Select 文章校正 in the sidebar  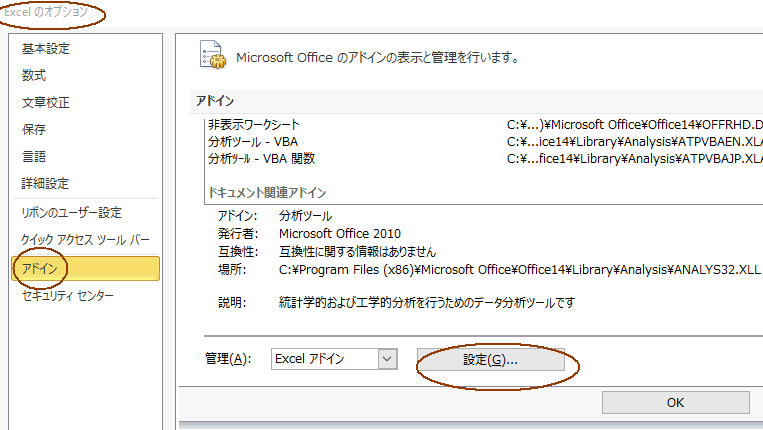click(x=46, y=103)
